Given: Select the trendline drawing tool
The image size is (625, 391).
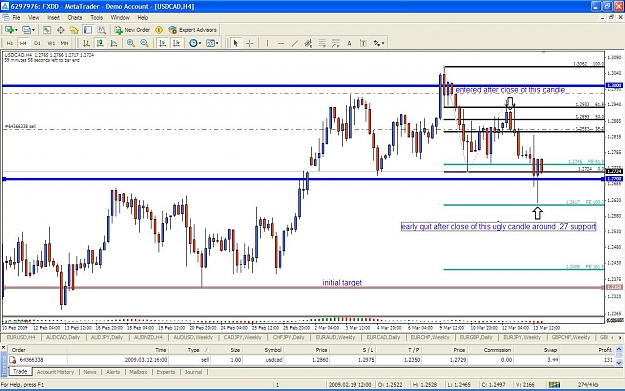Looking at the screenshot, I should pos(295,43).
